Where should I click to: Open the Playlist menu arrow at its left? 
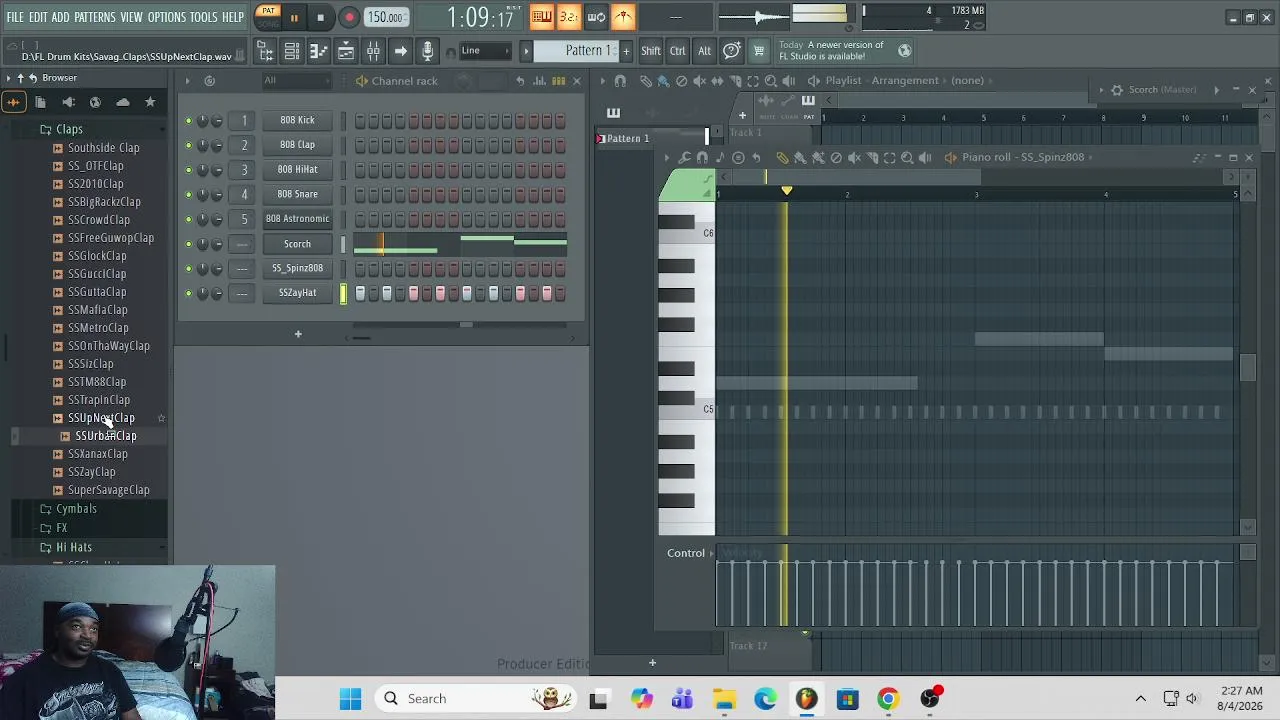tap(602, 81)
